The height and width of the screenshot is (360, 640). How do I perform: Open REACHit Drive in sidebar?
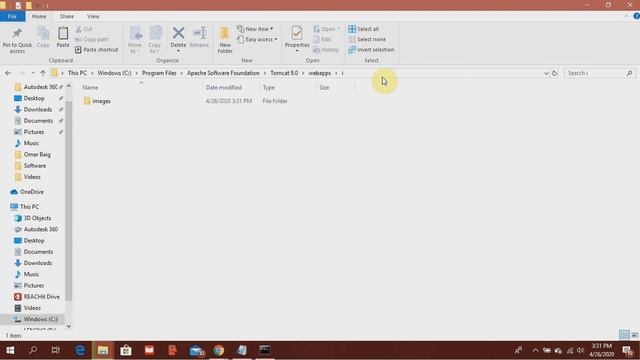(41, 297)
